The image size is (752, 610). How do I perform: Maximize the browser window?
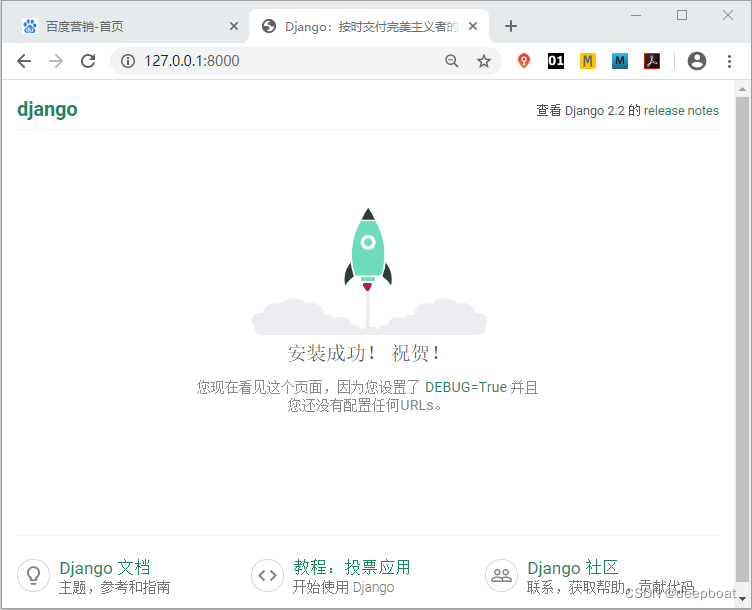(x=682, y=15)
